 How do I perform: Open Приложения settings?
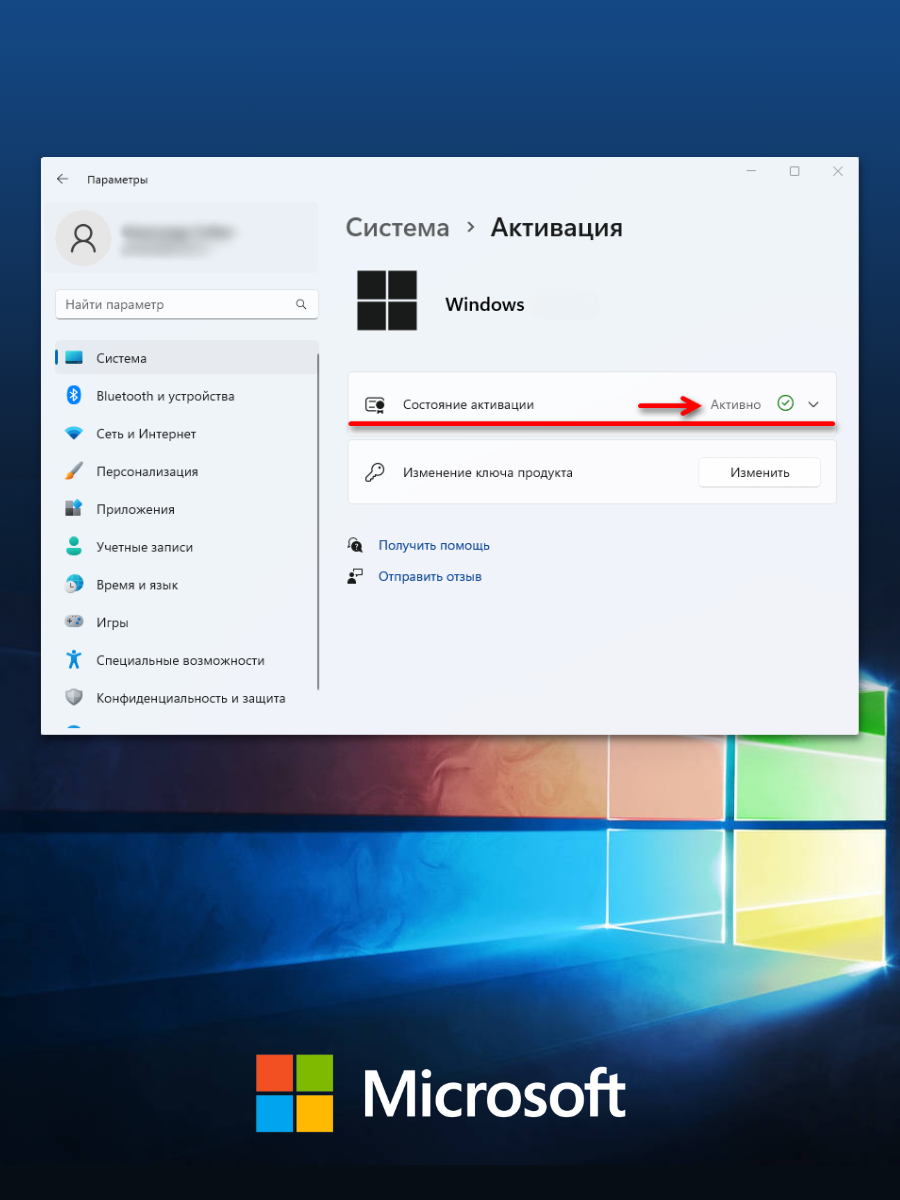point(186,509)
